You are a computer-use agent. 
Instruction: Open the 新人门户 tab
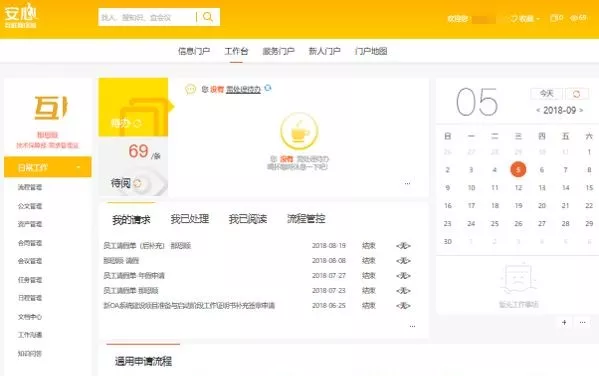tap(324, 51)
